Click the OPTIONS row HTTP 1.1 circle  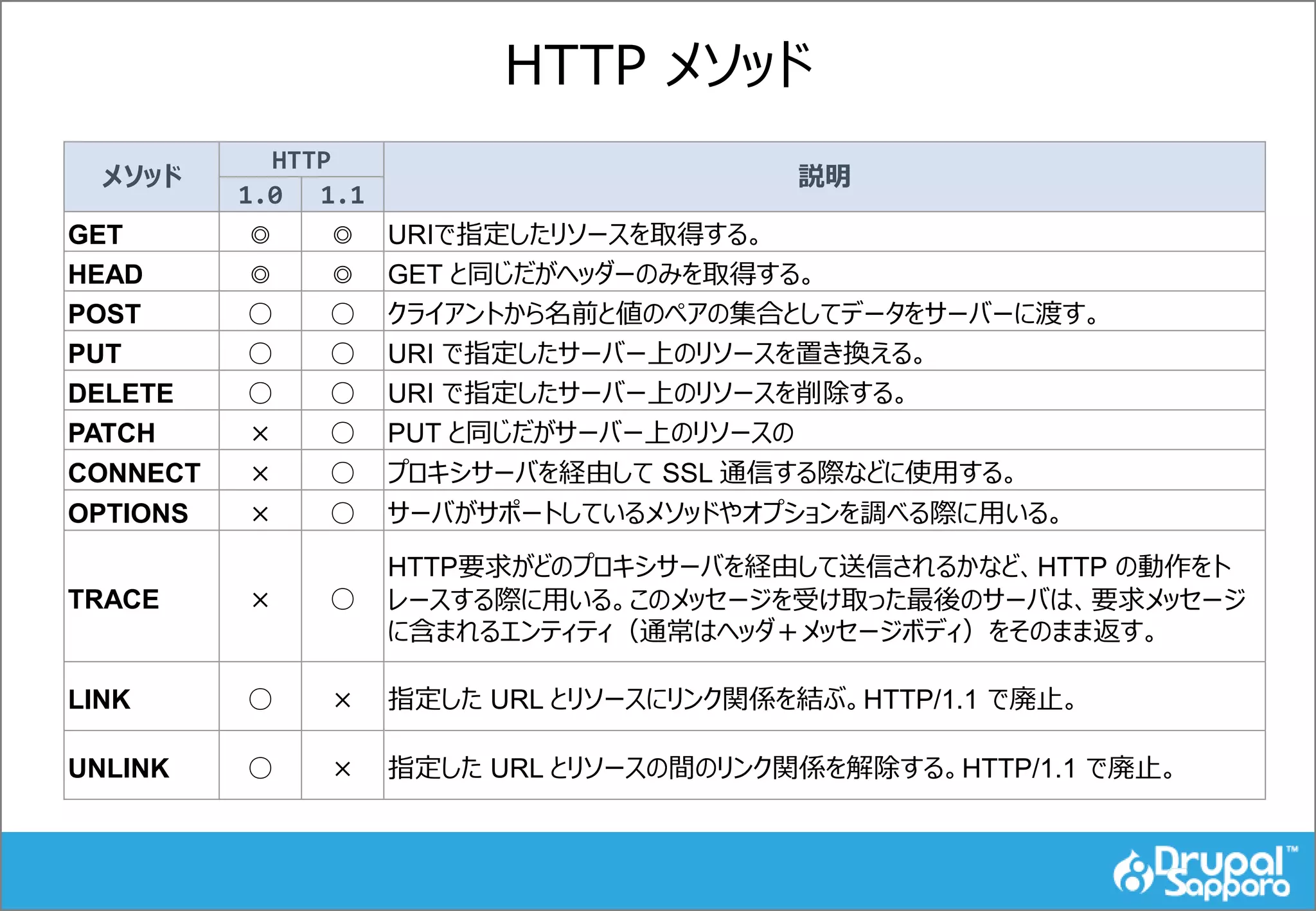(342, 513)
